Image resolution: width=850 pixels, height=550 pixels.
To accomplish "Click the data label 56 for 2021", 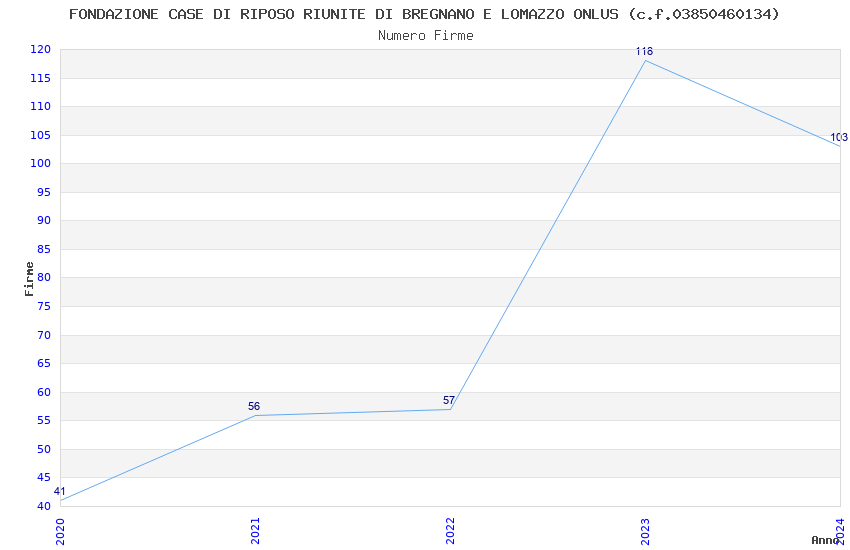I will pyautogui.click(x=254, y=406).
